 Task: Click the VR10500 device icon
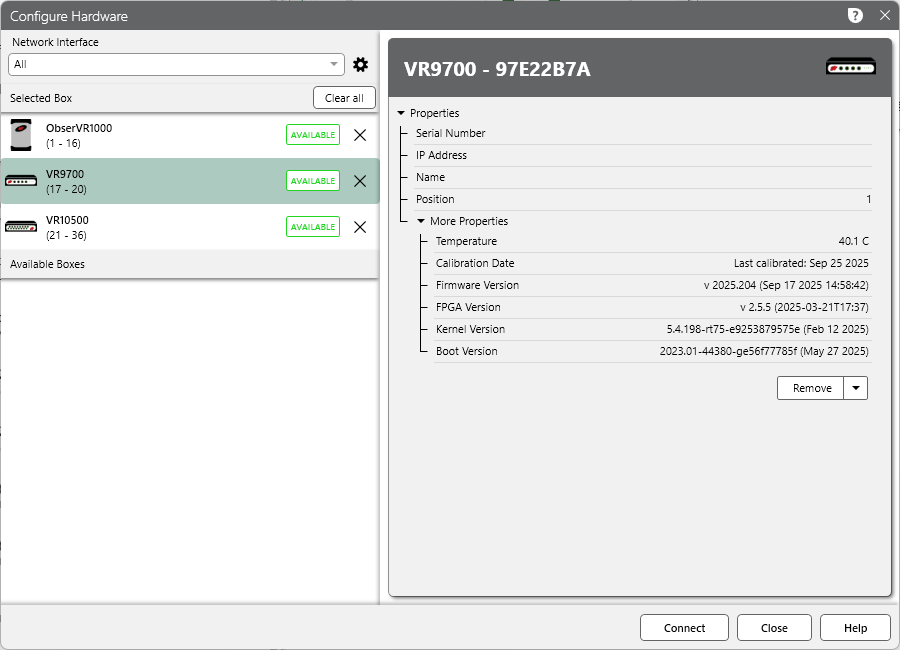21,227
